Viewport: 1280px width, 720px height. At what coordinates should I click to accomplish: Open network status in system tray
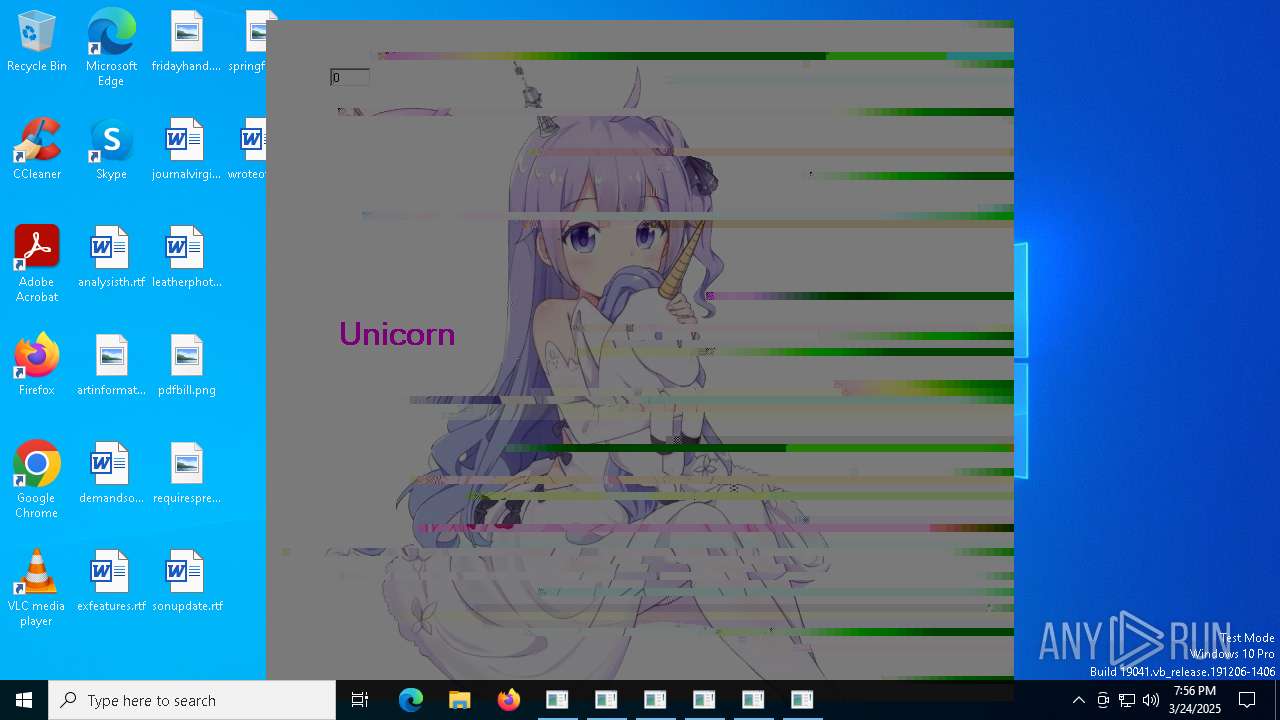[x=1127, y=700]
